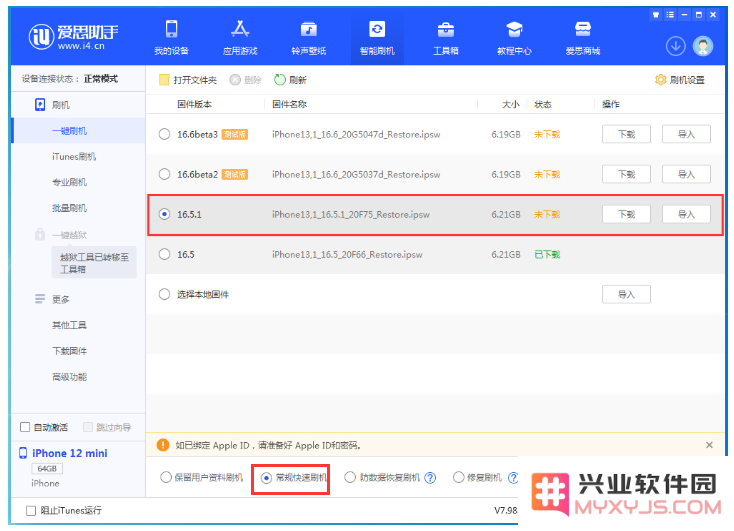Click the 固件名称 column header

(289, 104)
